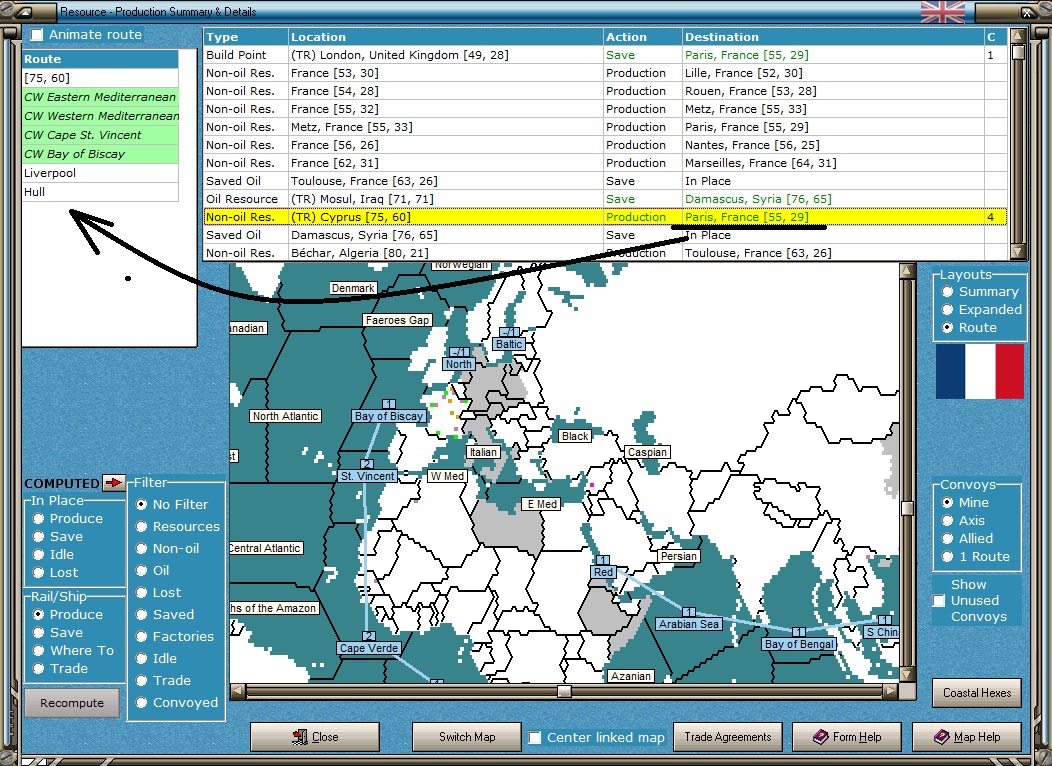Click the French flag image

click(979, 371)
